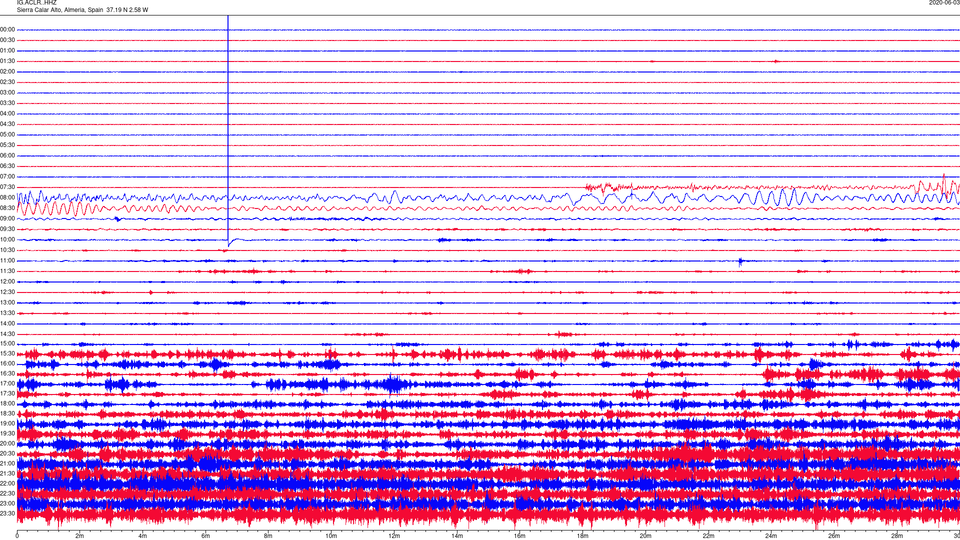
Task: Select the 08:30 trace time label
Action: click(7, 208)
